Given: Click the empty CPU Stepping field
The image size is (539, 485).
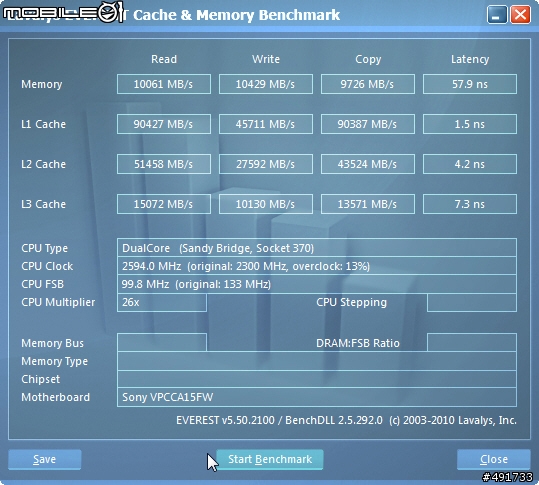Looking at the screenshot, I should [x=472, y=302].
